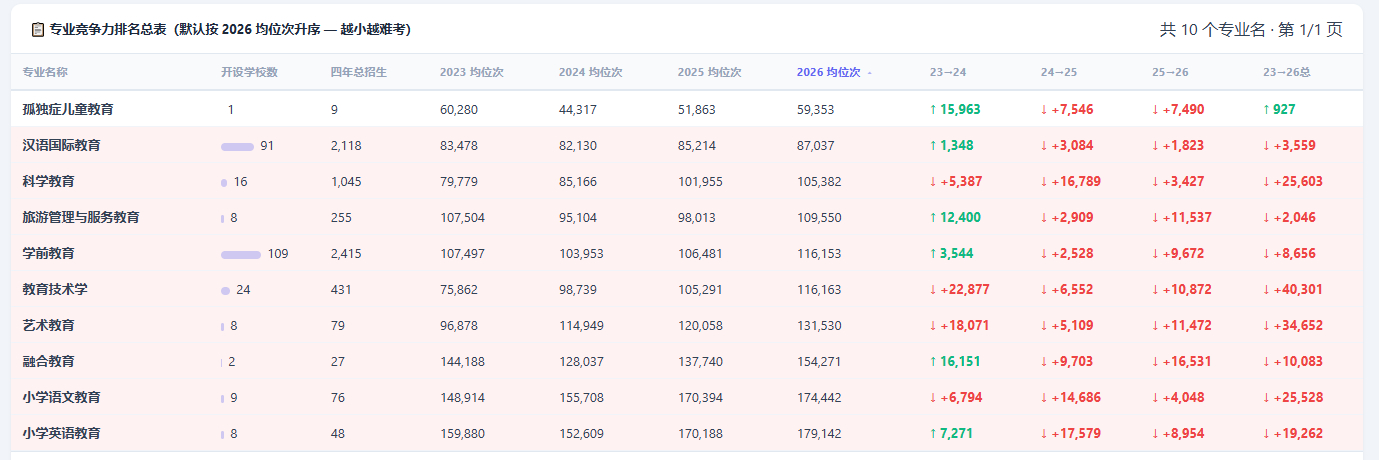Open the 教育技术学 major row
Screen dimensions: 1379x460
coord(687,289)
